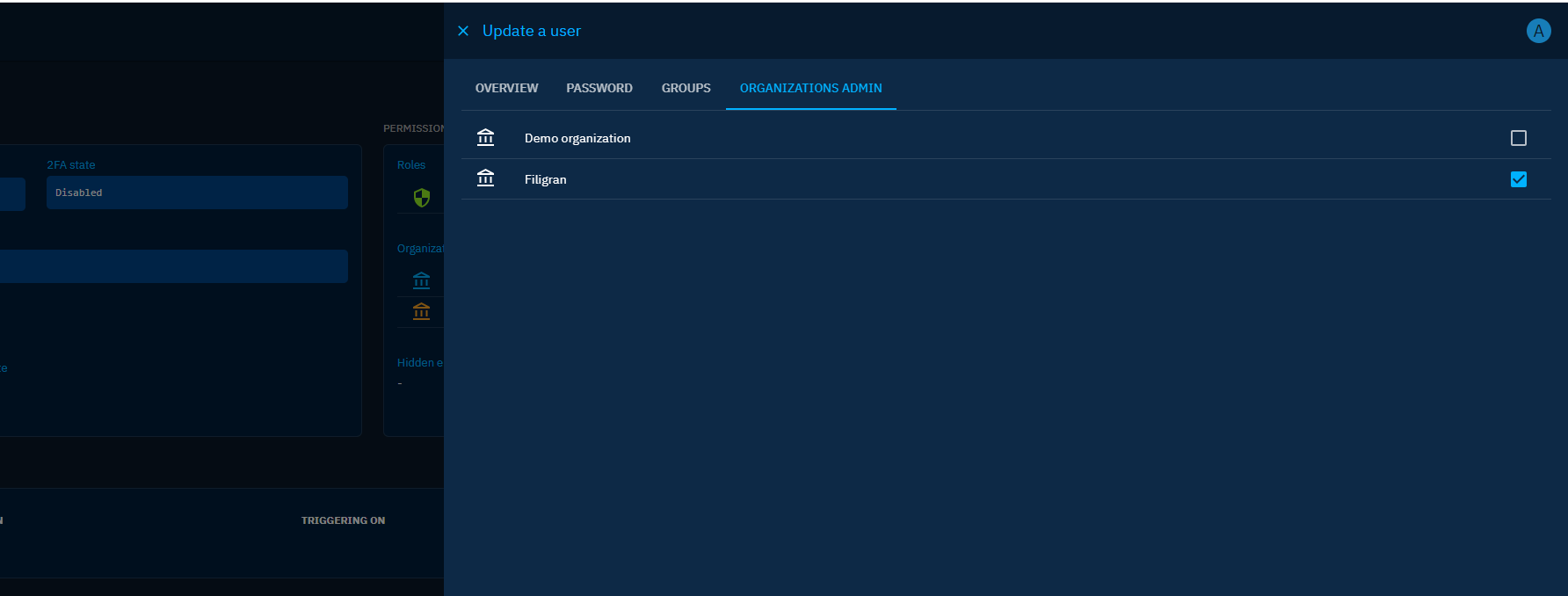Go to the Groups tab
The height and width of the screenshot is (596, 1568).
pos(686,88)
